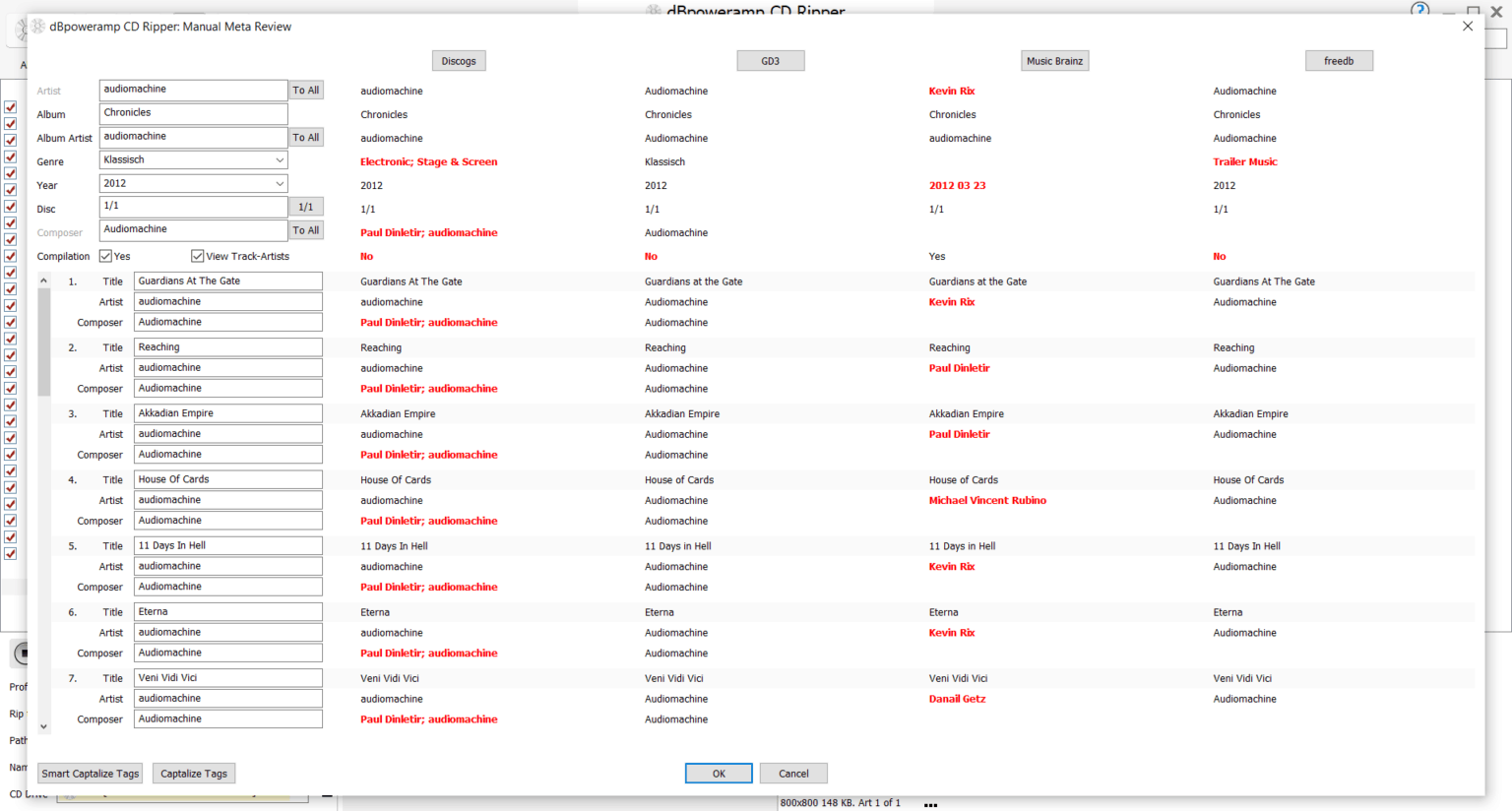Toggle the topmost track checkbox in background list
Screen dimensions: 1512x811
[10, 107]
